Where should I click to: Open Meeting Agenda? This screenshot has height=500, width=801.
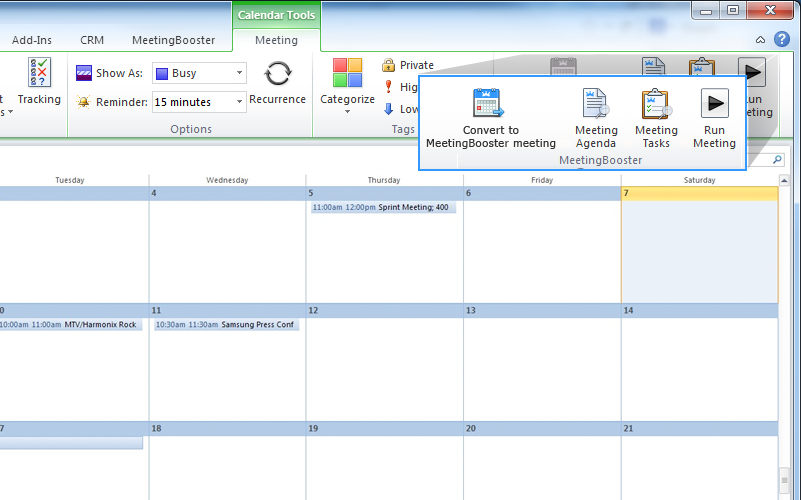596,119
